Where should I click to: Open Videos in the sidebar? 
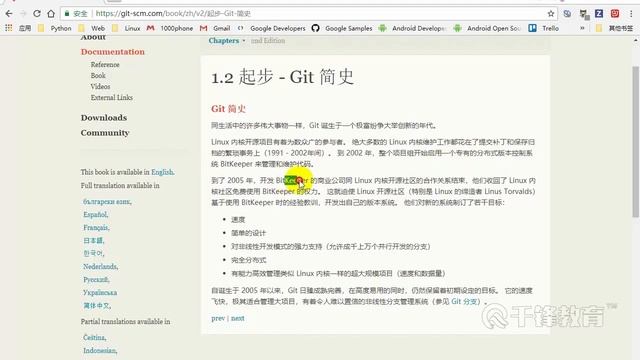click(x=100, y=87)
